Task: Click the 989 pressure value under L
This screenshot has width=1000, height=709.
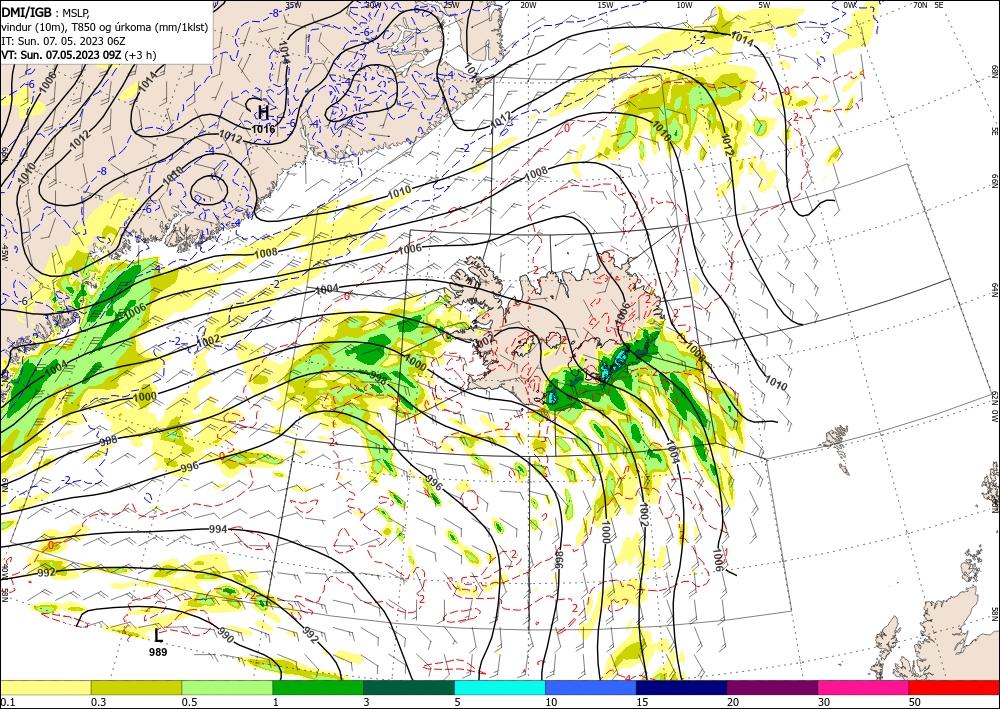Action: (158, 652)
